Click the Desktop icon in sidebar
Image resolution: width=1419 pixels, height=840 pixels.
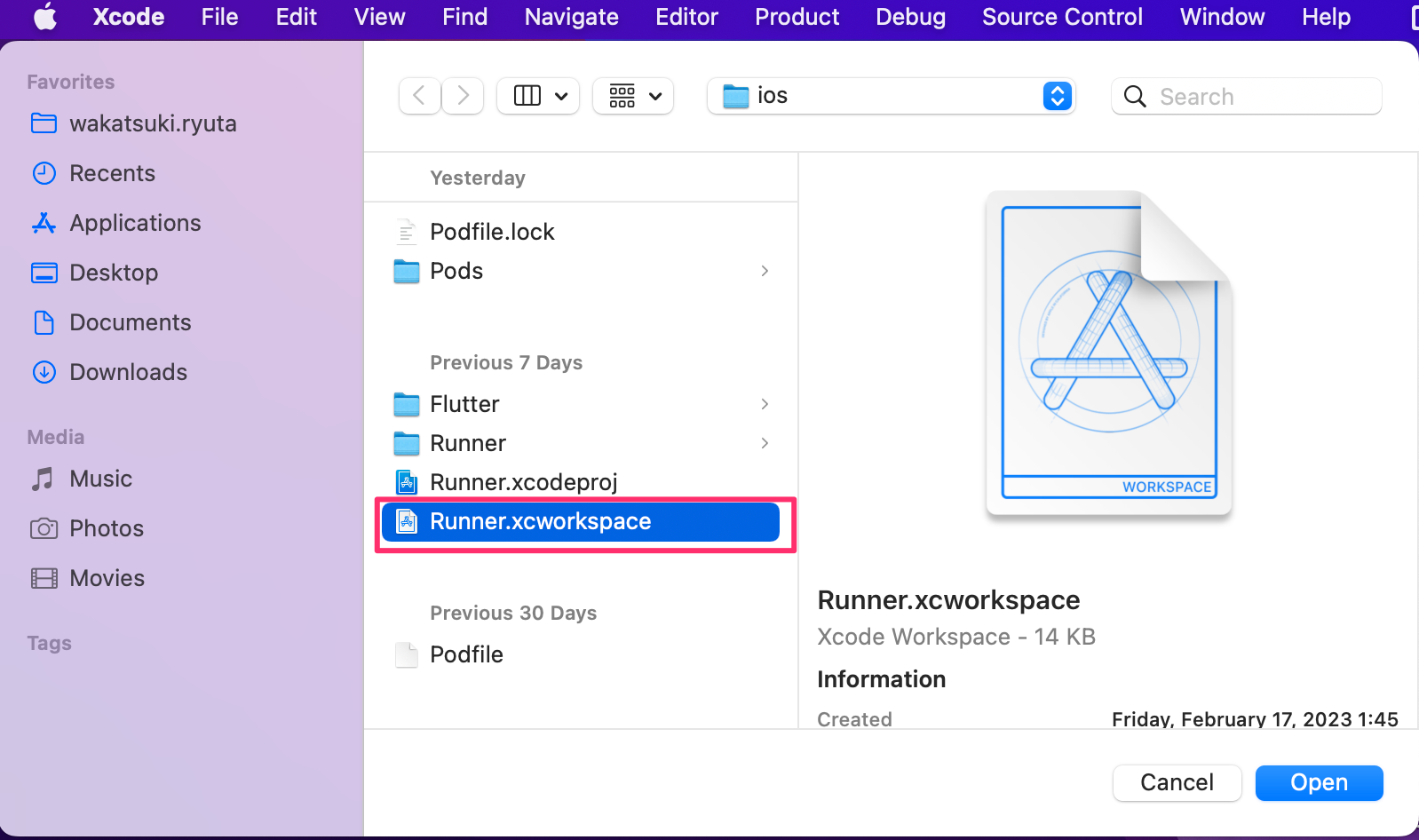44,272
